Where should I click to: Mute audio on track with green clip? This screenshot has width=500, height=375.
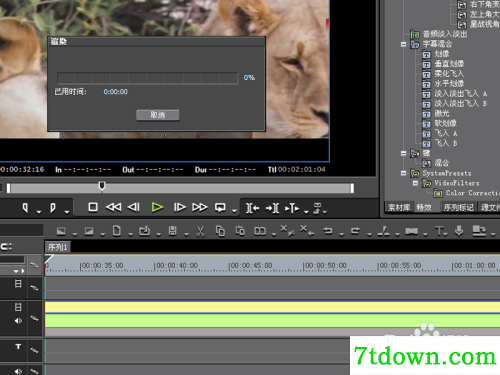(x=18, y=321)
